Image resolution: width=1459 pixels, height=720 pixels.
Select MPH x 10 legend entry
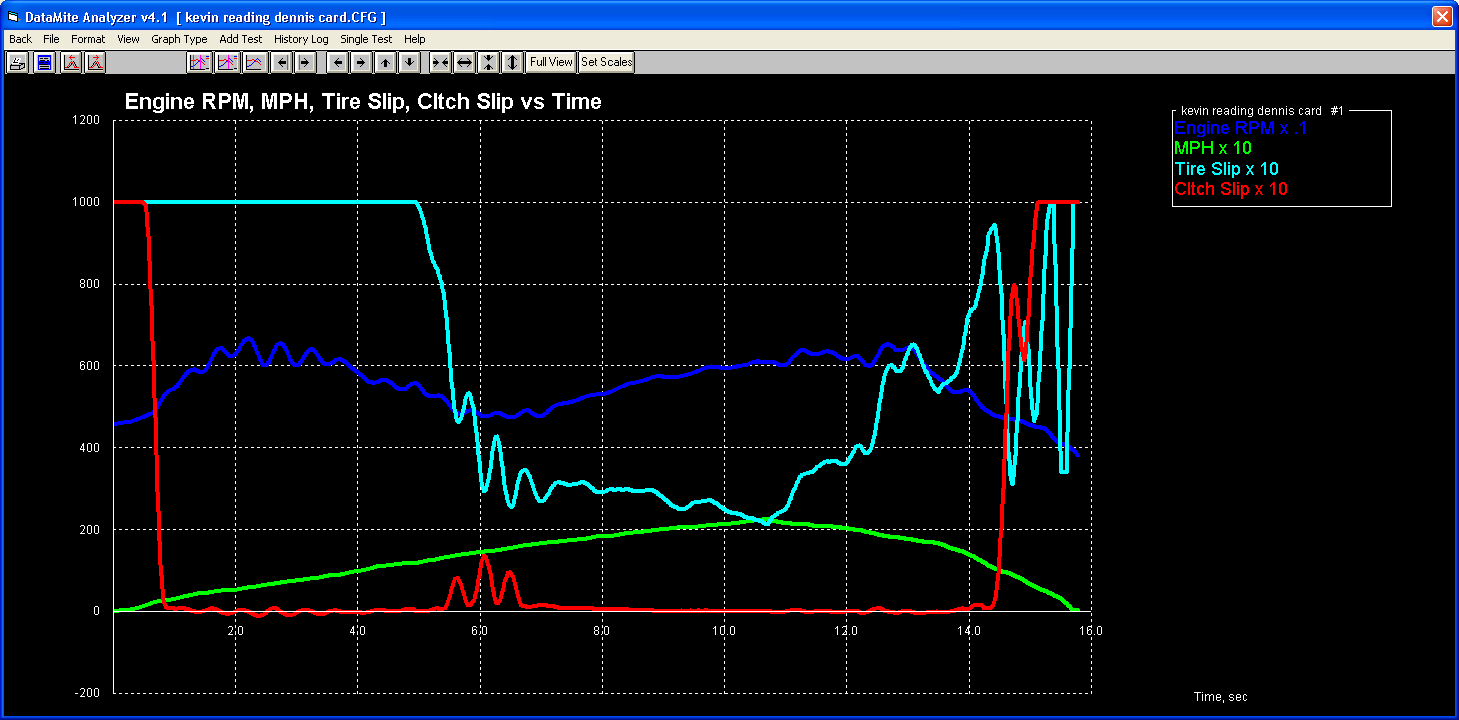[1213, 148]
